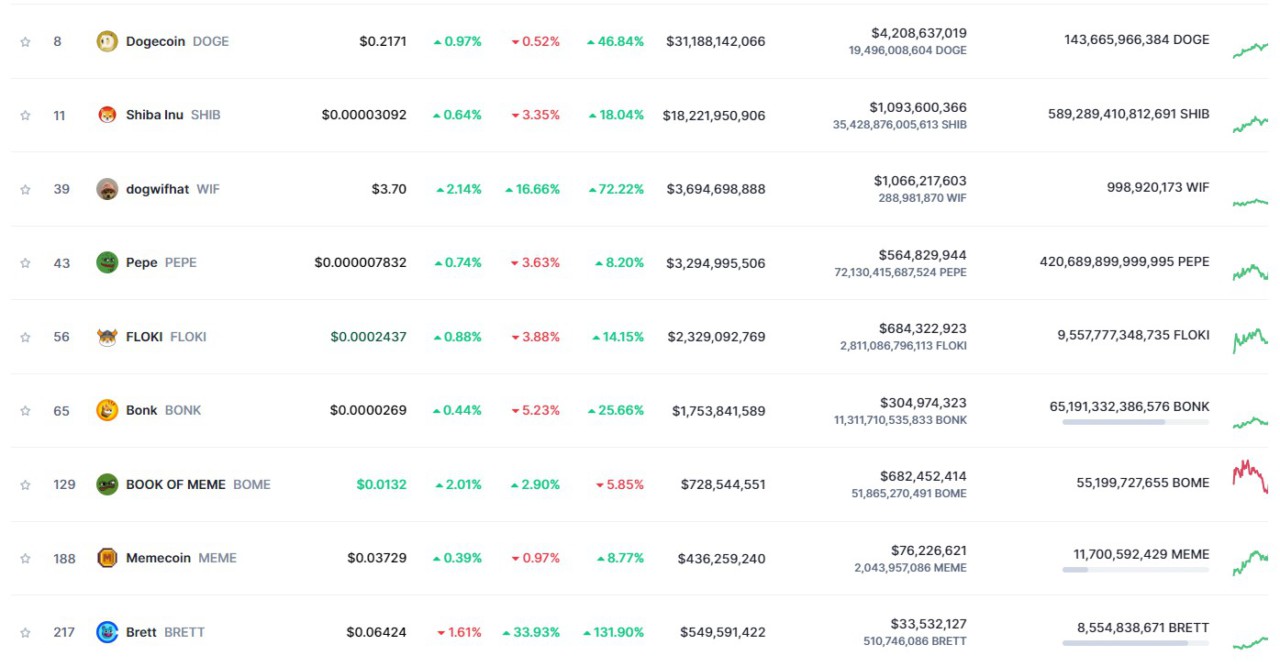Open the Memecoin name link
This screenshot has height=667, width=1280.
pyautogui.click(x=158, y=558)
